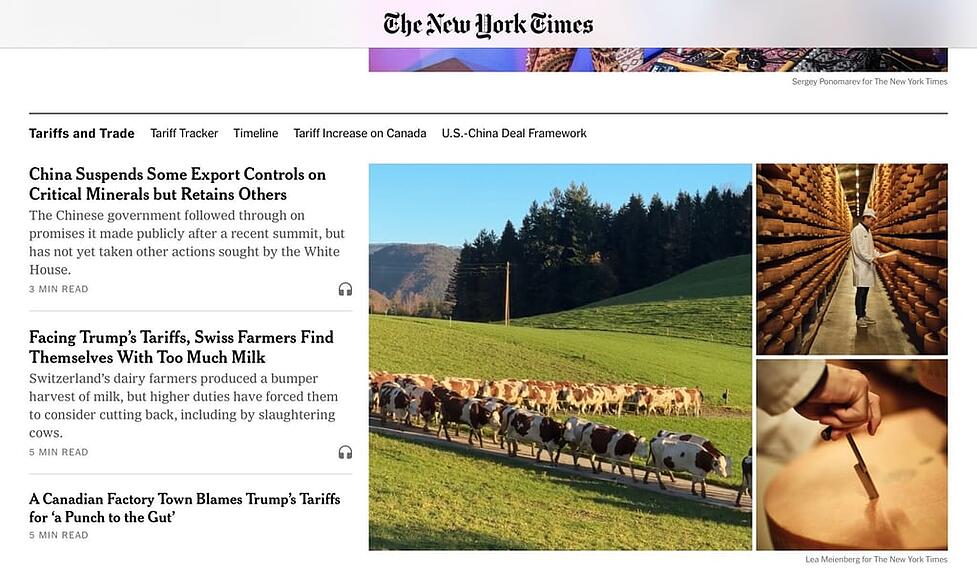The width and height of the screenshot is (977, 576).
Task: Open China Suspends Some Export Controls headline
Action: pos(177,184)
